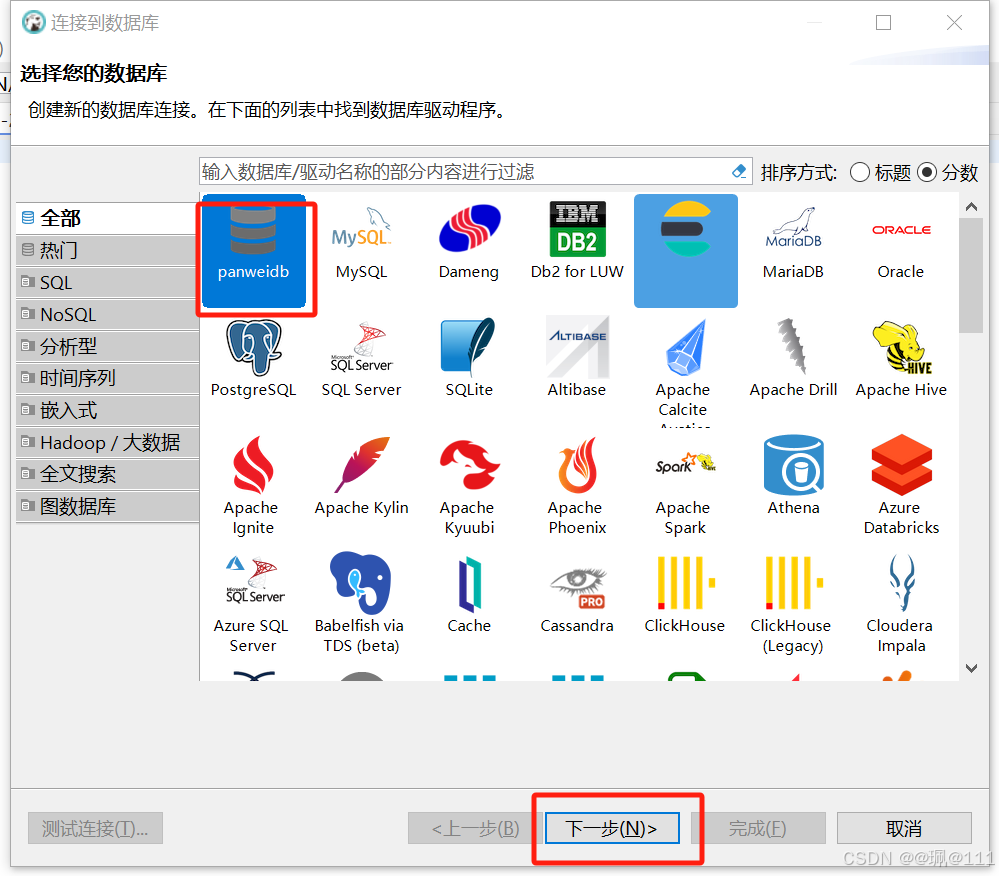Click the scrollbar down arrow
999x876 pixels.
tap(971, 668)
